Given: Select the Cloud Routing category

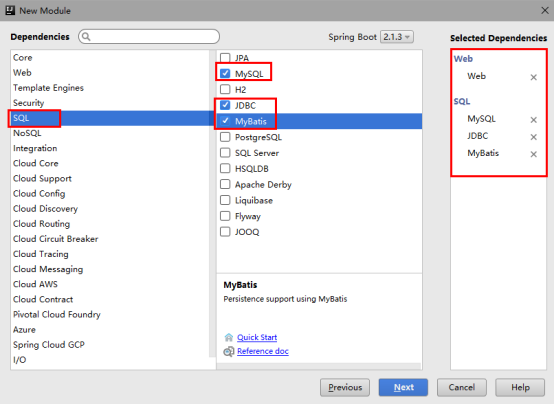Looking at the screenshot, I should click(x=110, y=224).
